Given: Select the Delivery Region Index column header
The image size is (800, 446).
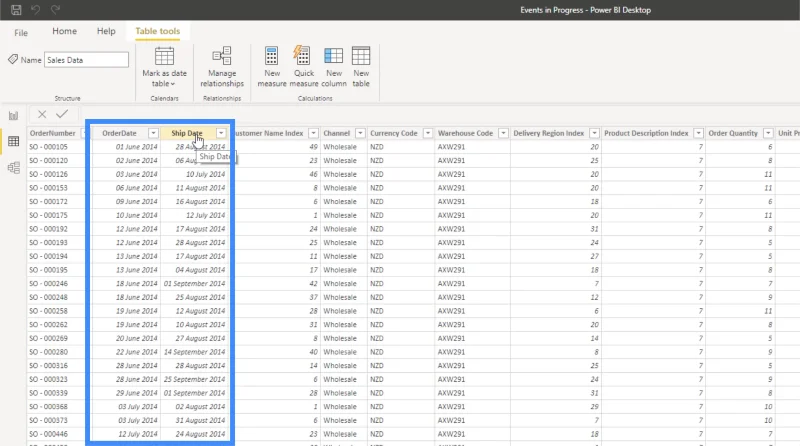Looking at the screenshot, I should click(x=548, y=133).
